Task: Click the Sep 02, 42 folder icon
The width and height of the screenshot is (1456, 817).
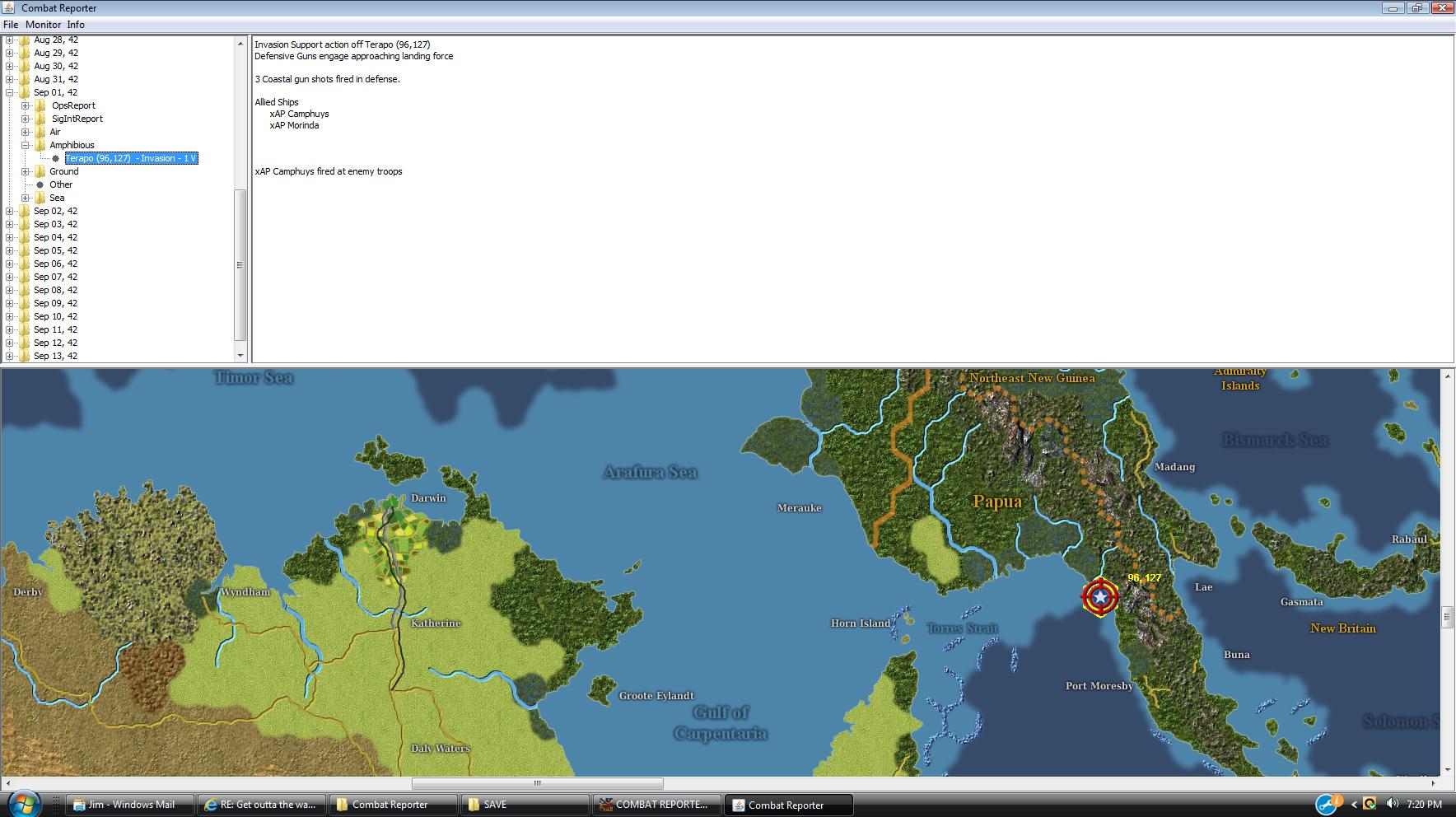Action: (24, 211)
